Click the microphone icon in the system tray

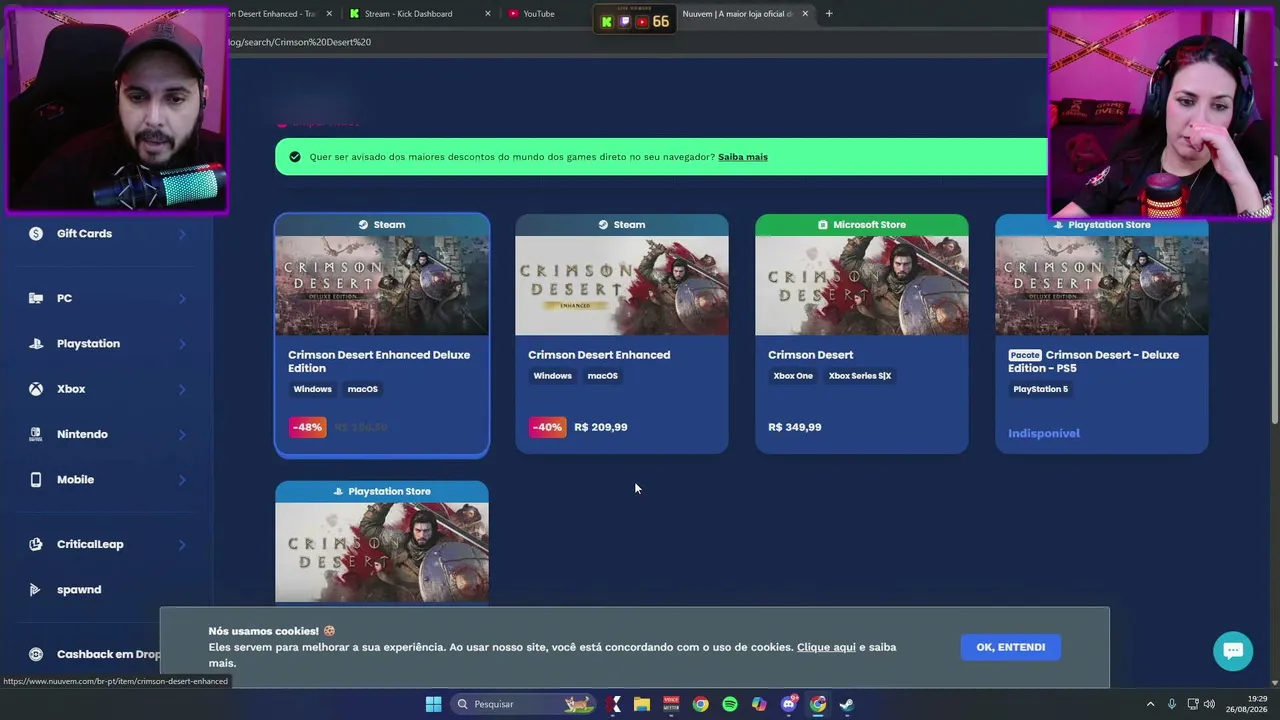[x=1172, y=704]
